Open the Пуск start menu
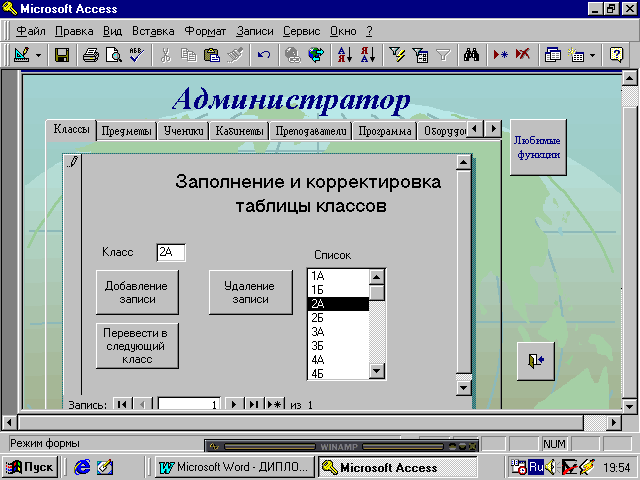Screen dimensions: 640x480 click(30, 467)
